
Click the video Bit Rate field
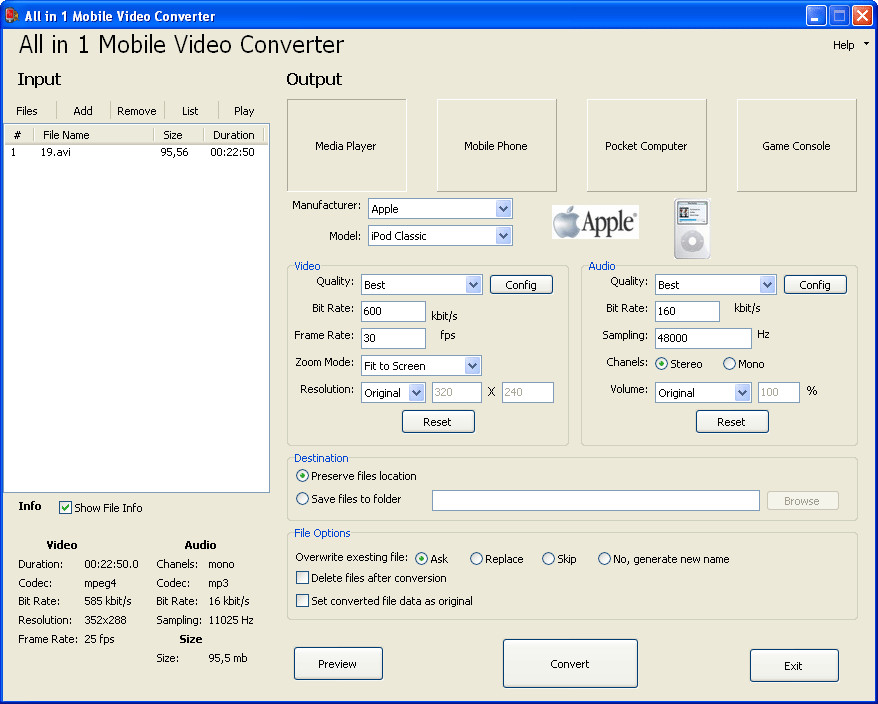[x=393, y=311]
